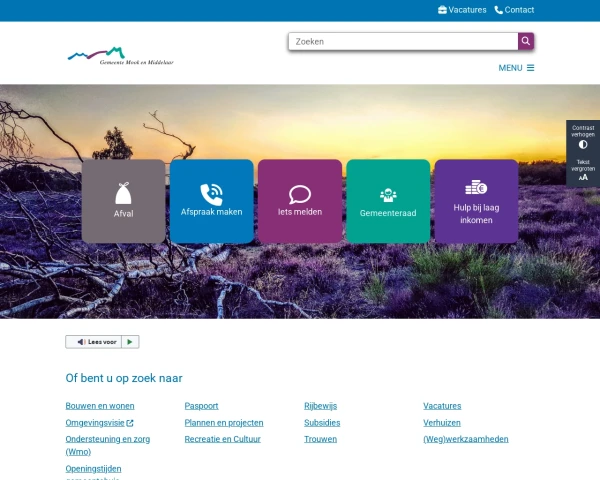Go to the Rijbewijs page link
The width and height of the screenshot is (600, 480).
point(321,406)
